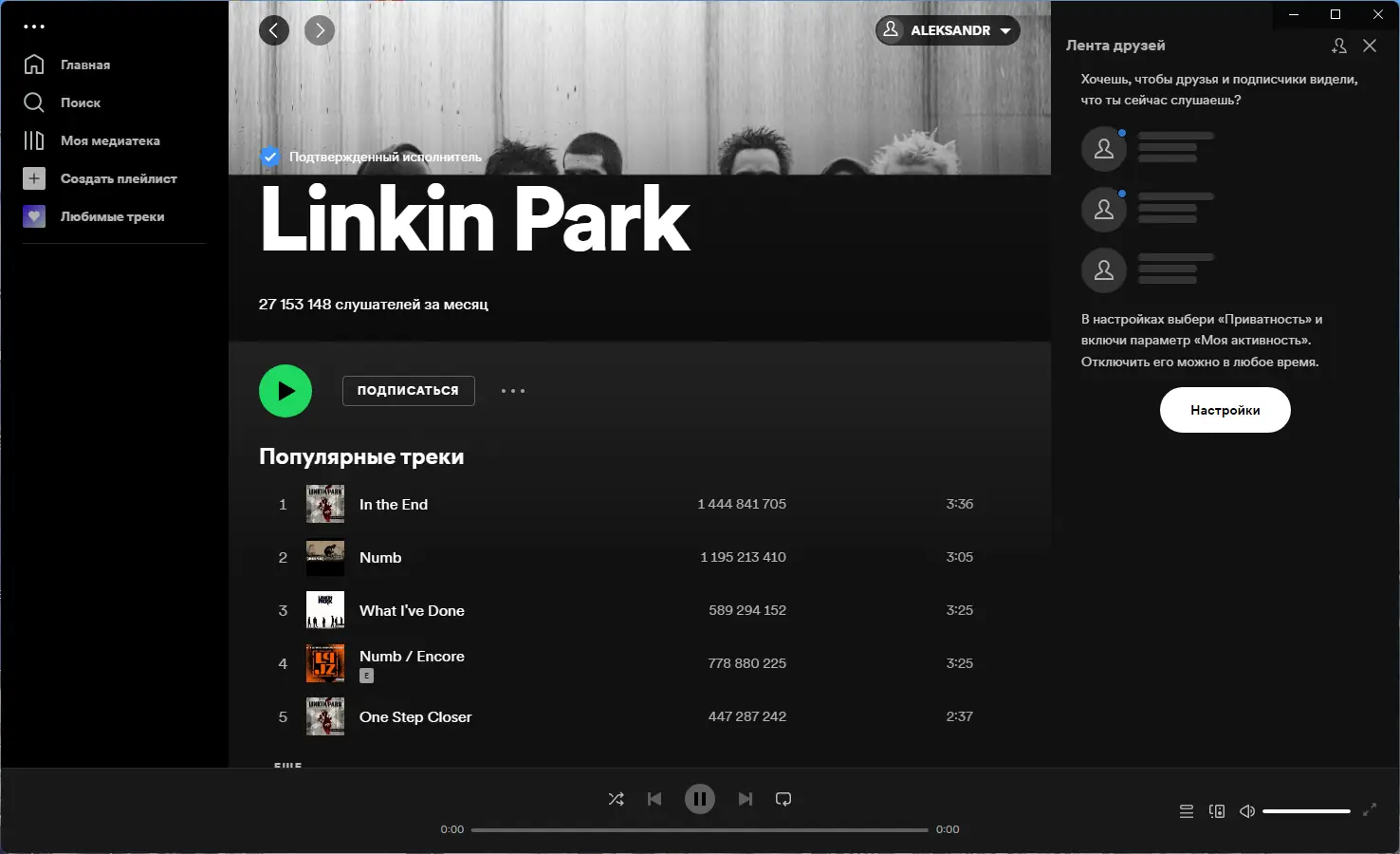Toggle repeat mode
Image resolution: width=1400 pixels, height=854 pixels.
tap(783, 799)
